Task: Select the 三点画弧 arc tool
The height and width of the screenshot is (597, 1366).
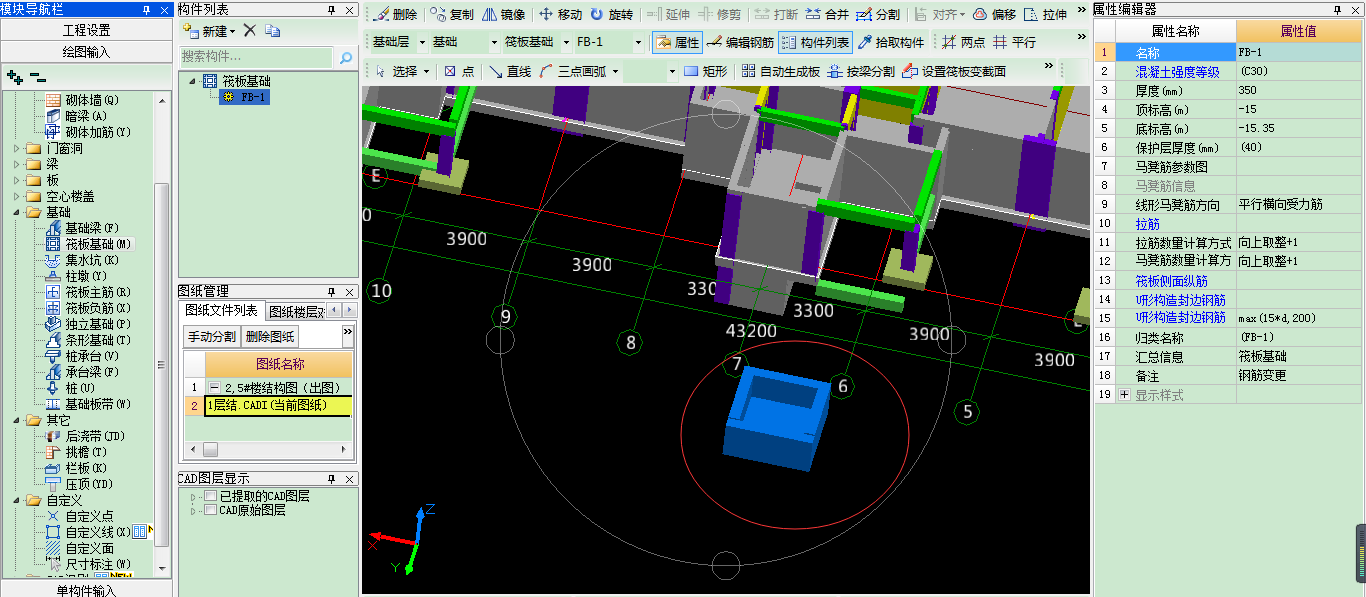Action: click(x=573, y=71)
